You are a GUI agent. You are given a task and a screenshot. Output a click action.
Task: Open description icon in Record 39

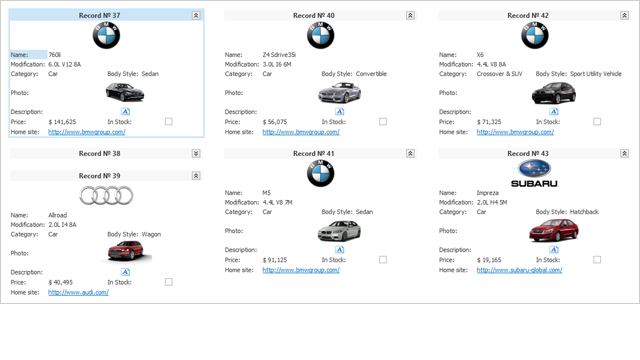point(125,272)
